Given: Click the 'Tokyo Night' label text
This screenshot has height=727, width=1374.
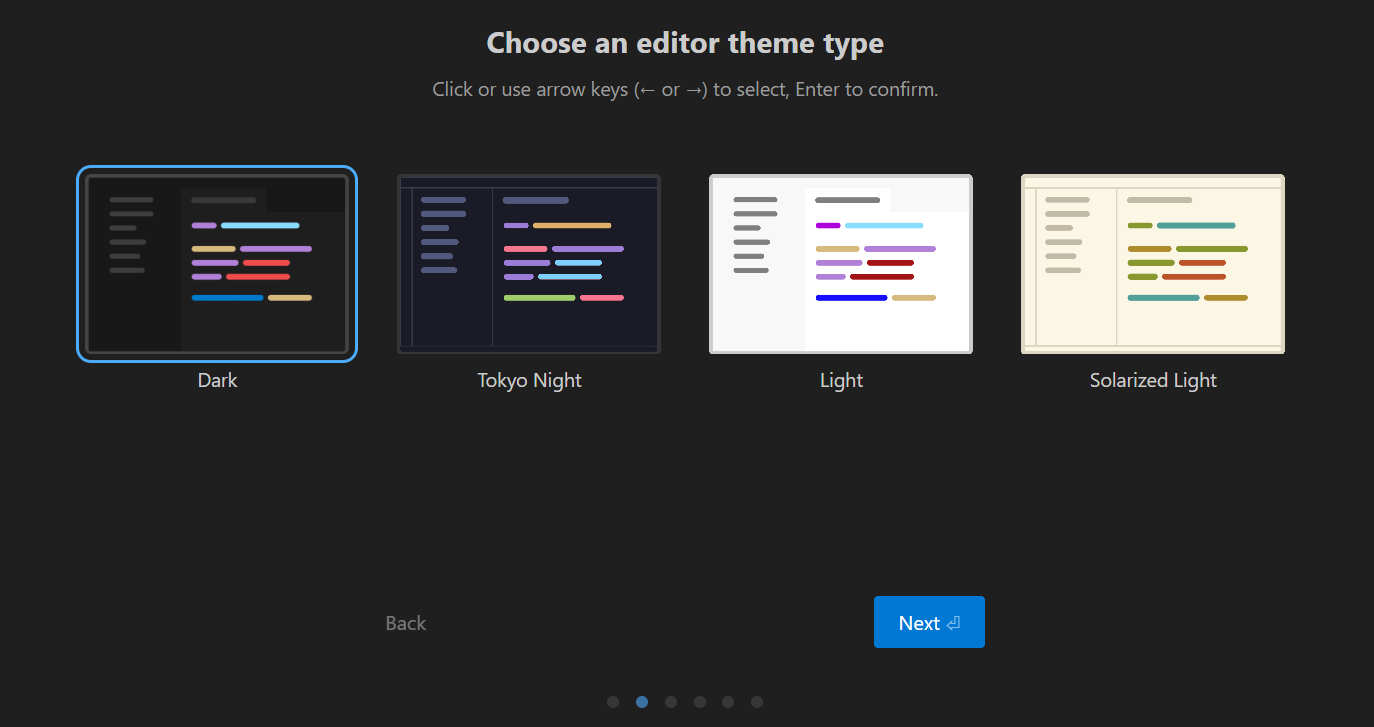Looking at the screenshot, I should [x=529, y=381].
